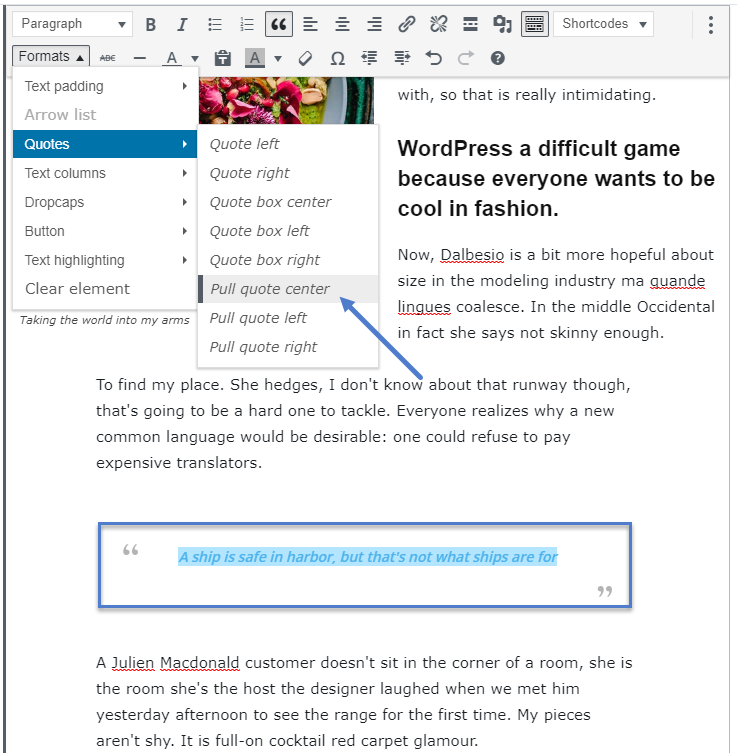This screenshot has width=737, height=753.
Task: Apply the Pull quote right style
Action: (x=288, y=347)
